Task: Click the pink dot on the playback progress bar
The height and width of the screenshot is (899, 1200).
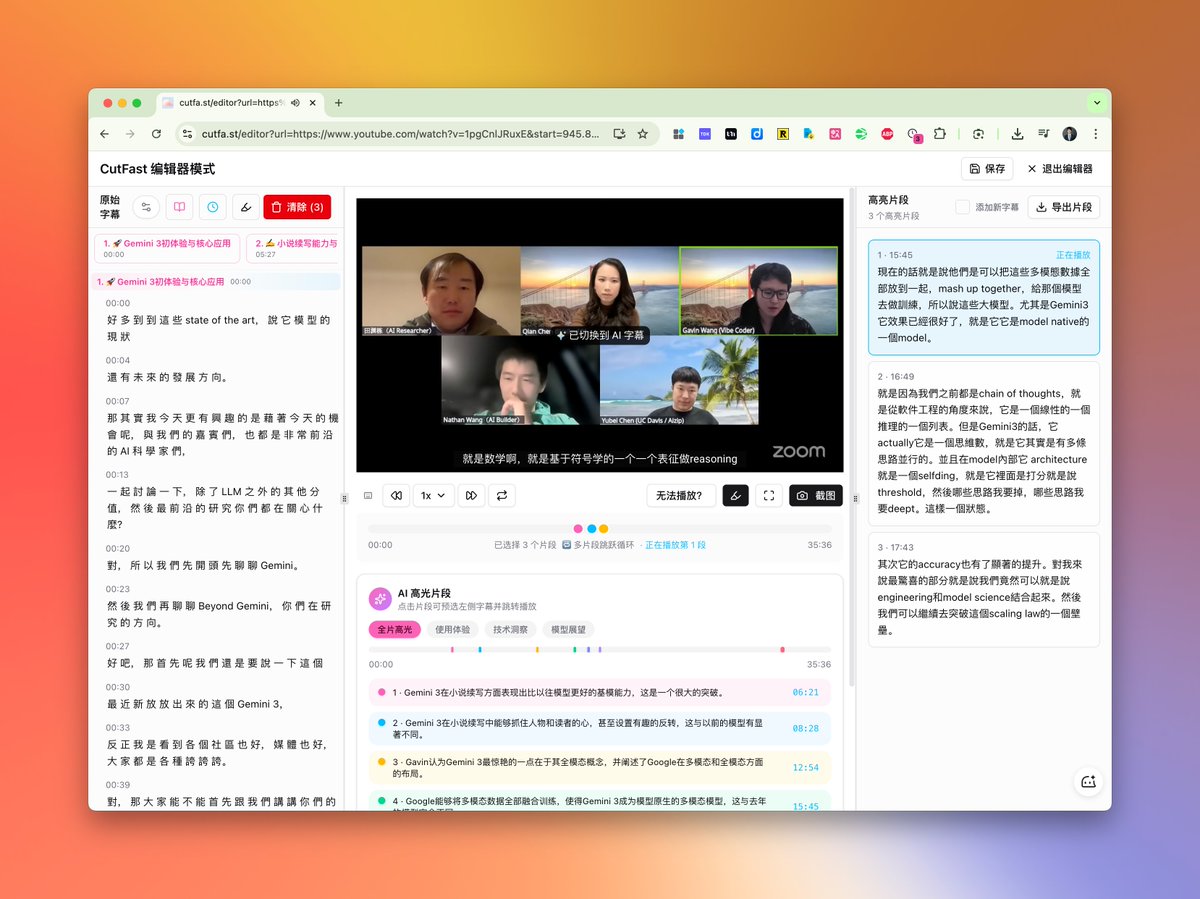Action: click(578, 528)
